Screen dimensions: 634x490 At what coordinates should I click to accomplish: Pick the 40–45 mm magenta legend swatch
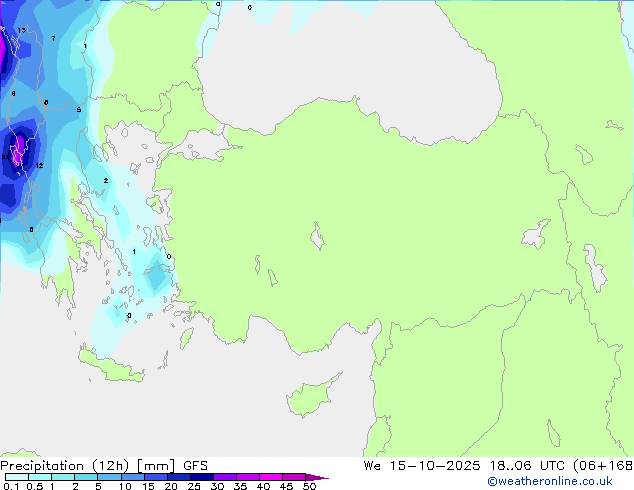tap(271, 477)
